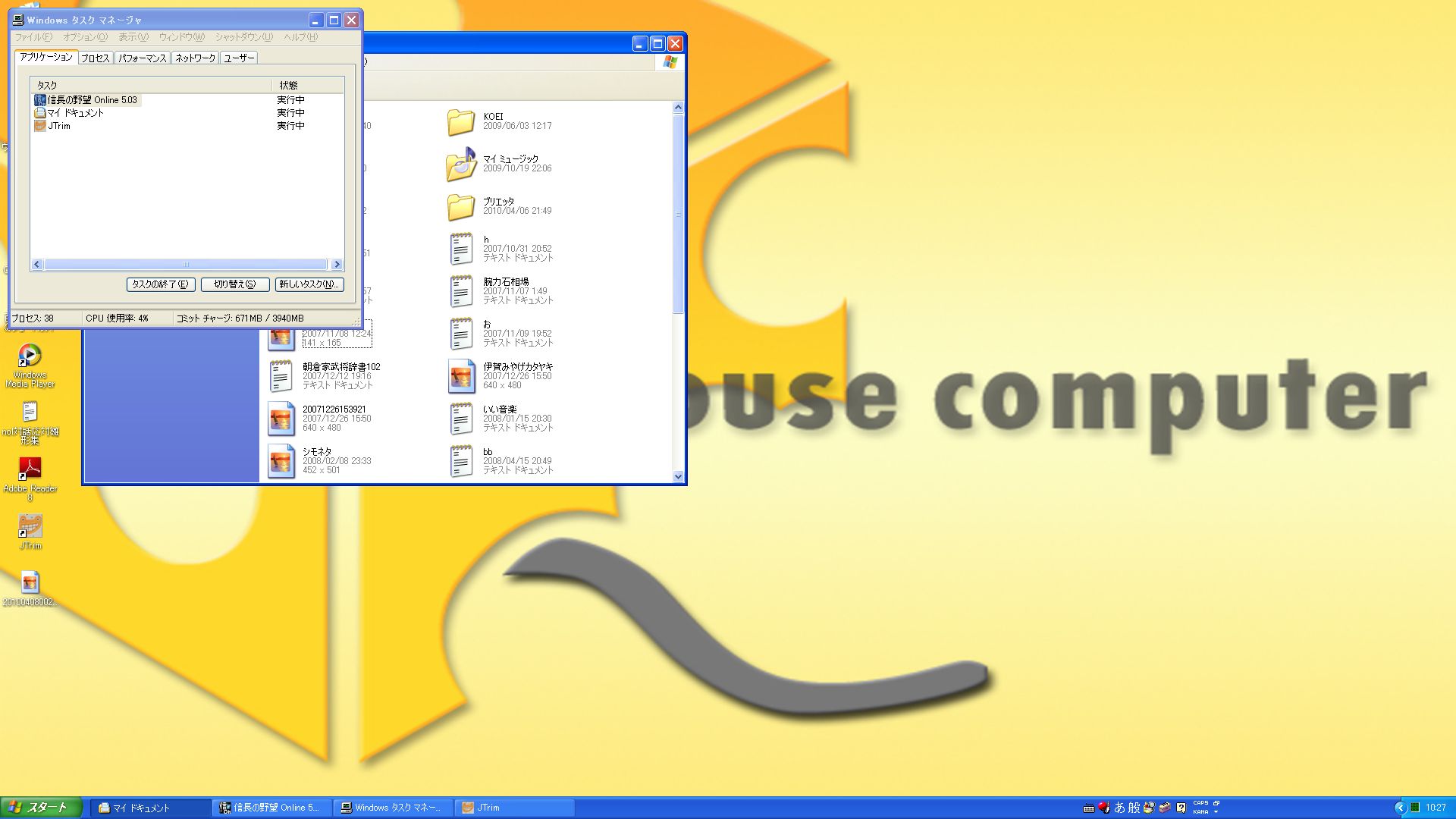Screen dimensions: 1456x819
Task: Select 信長の野望 Online task in the list
Action: click(92, 100)
